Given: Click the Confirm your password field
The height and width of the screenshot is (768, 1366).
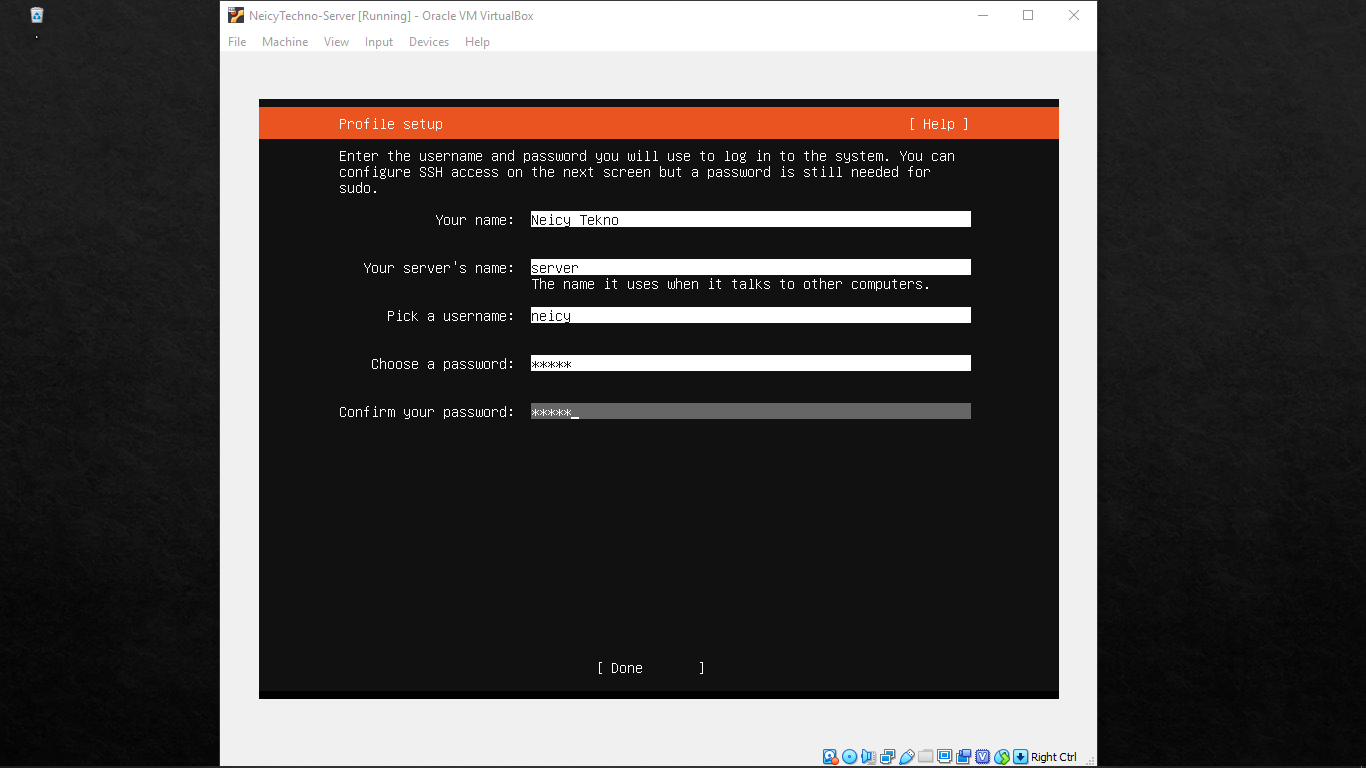Looking at the screenshot, I should [751, 411].
